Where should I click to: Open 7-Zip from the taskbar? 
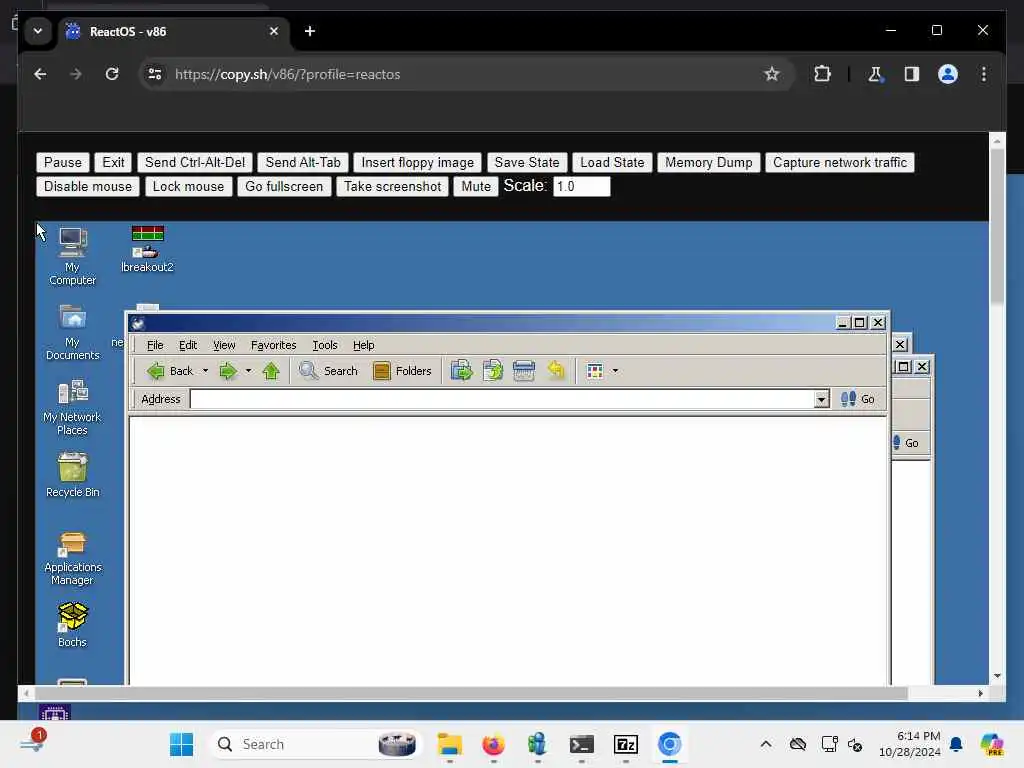click(626, 744)
